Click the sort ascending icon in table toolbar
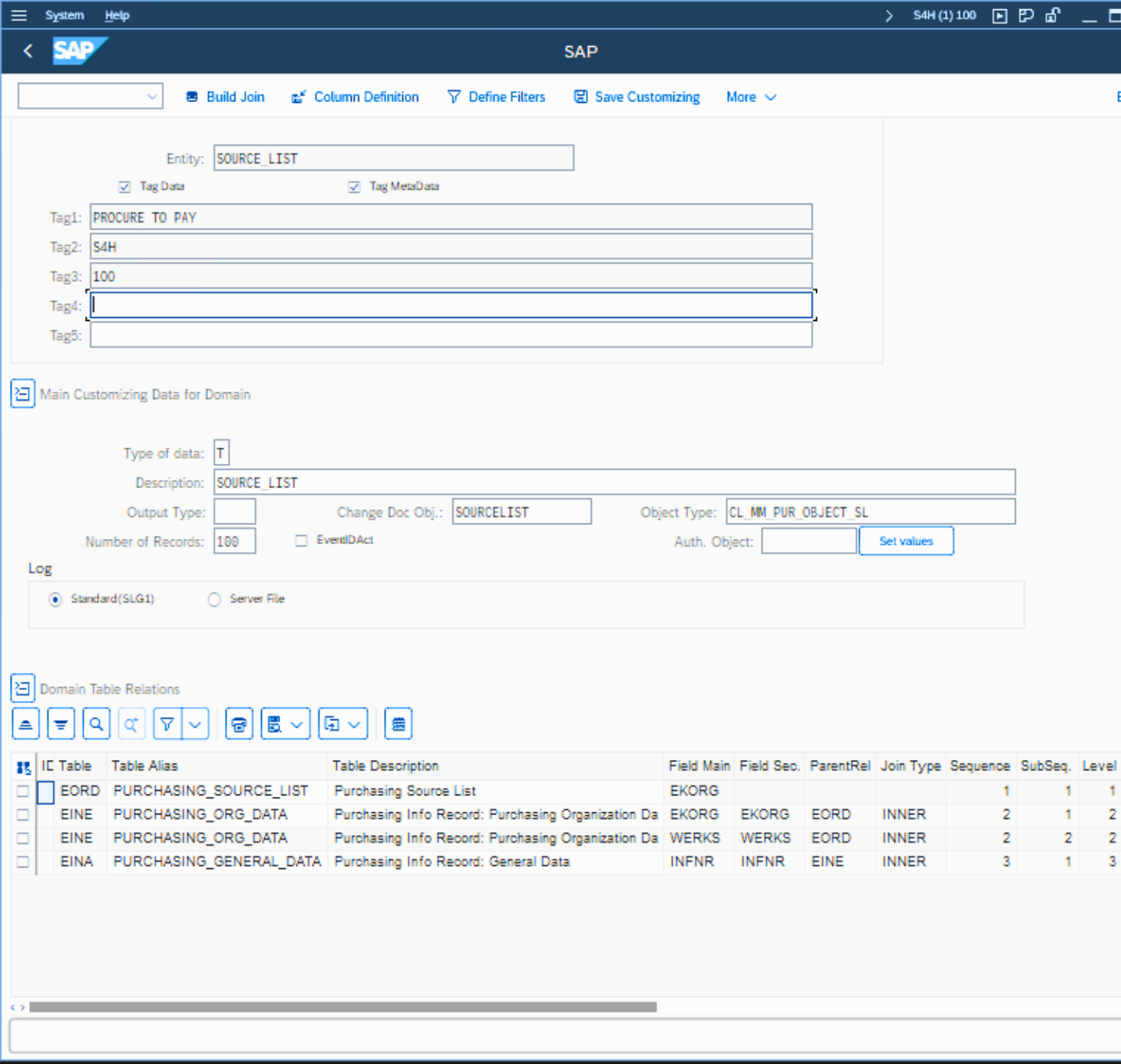The image size is (1121, 1064). (x=26, y=724)
